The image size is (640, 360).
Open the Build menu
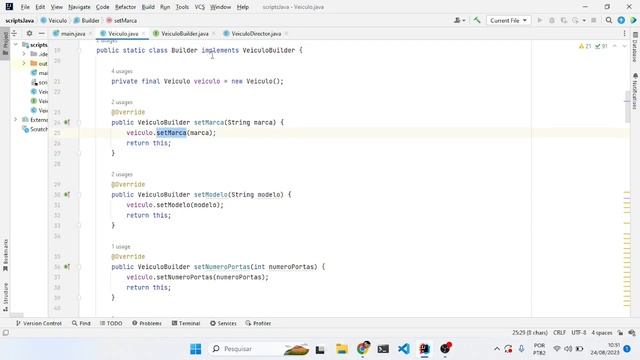pyautogui.click(x=148, y=7)
